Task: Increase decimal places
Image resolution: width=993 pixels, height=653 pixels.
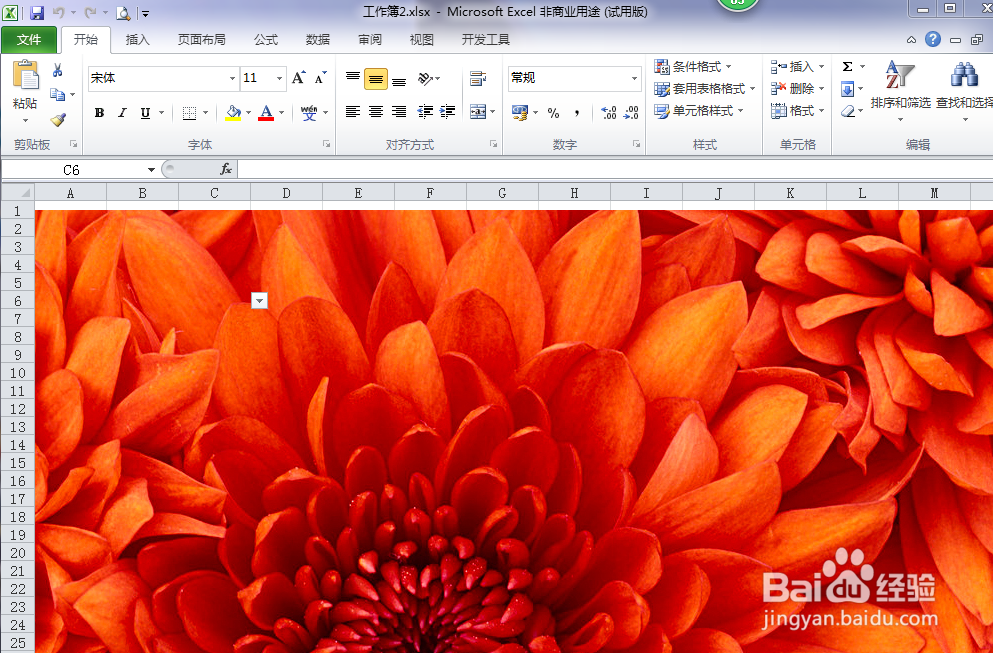Action: 609,113
